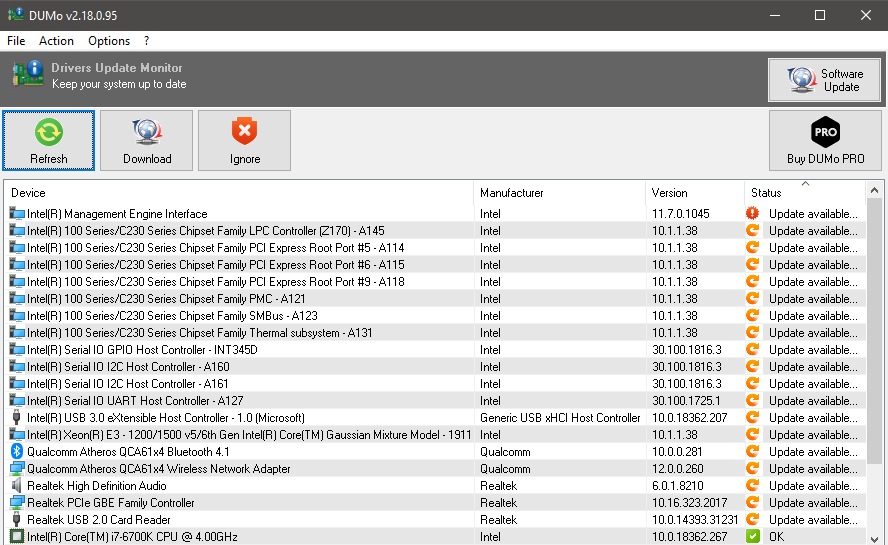Click Update available status of Wireless Network Adapter
888x545 pixels.
point(813,469)
